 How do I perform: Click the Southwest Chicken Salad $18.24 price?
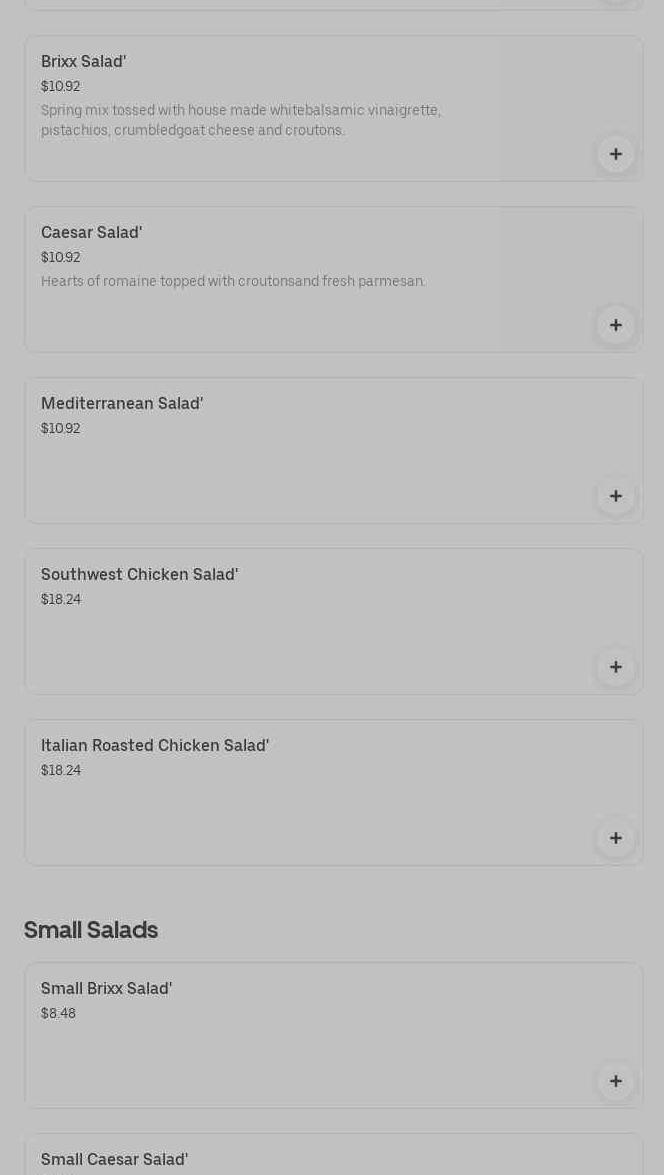[61, 600]
